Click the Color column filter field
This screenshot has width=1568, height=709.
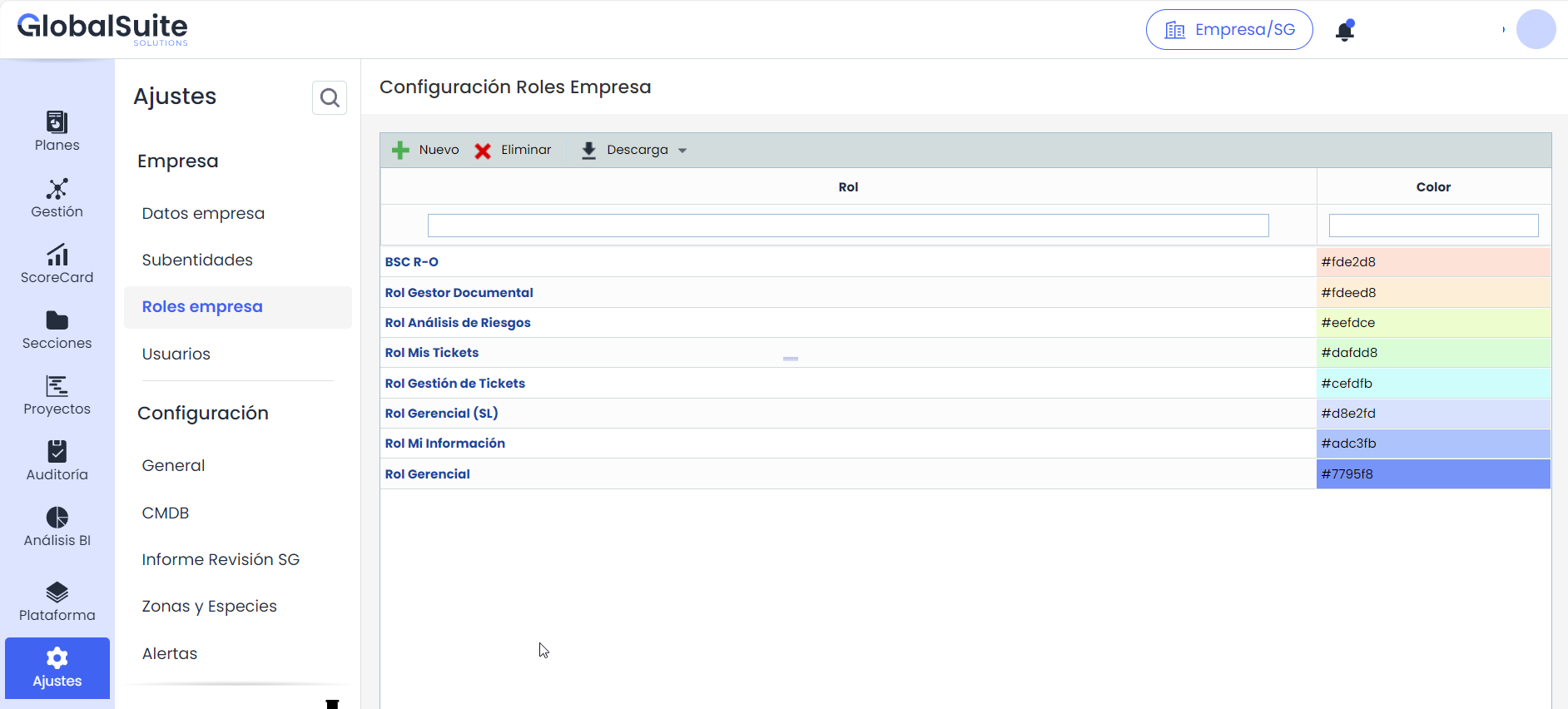click(x=1432, y=226)
